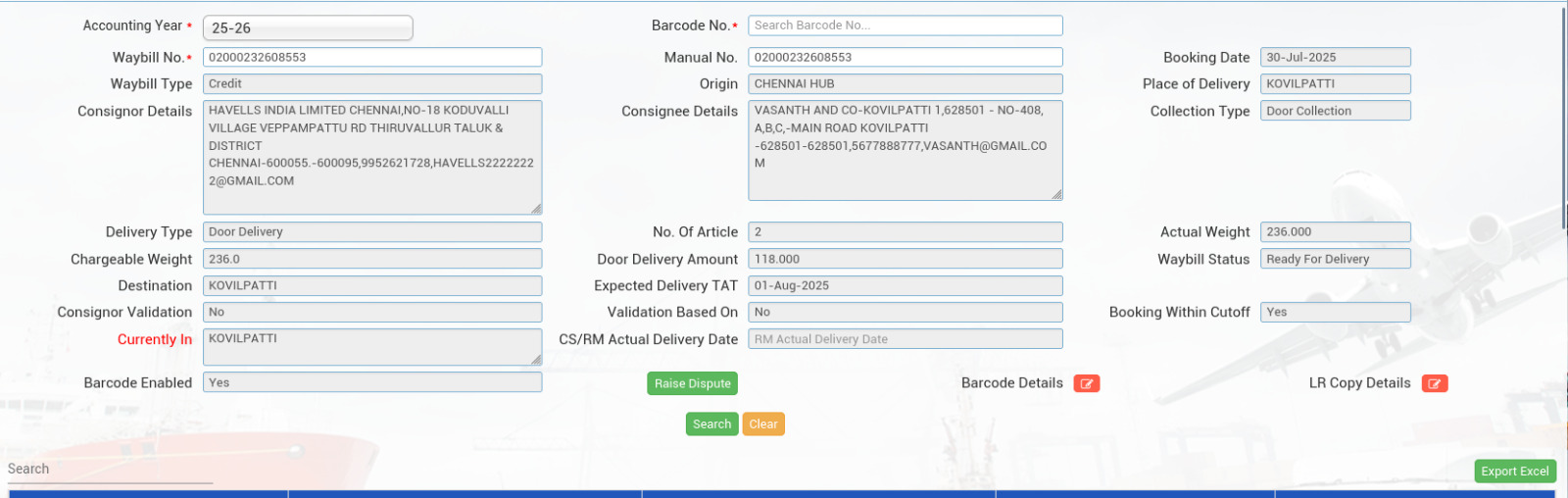Grab the Consignor Details resize handle

click(536, 209)
